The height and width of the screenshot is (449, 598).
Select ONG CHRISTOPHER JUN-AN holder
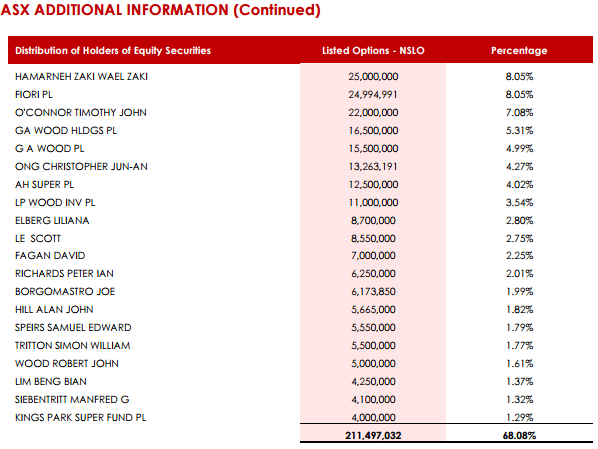click(81, 167)
